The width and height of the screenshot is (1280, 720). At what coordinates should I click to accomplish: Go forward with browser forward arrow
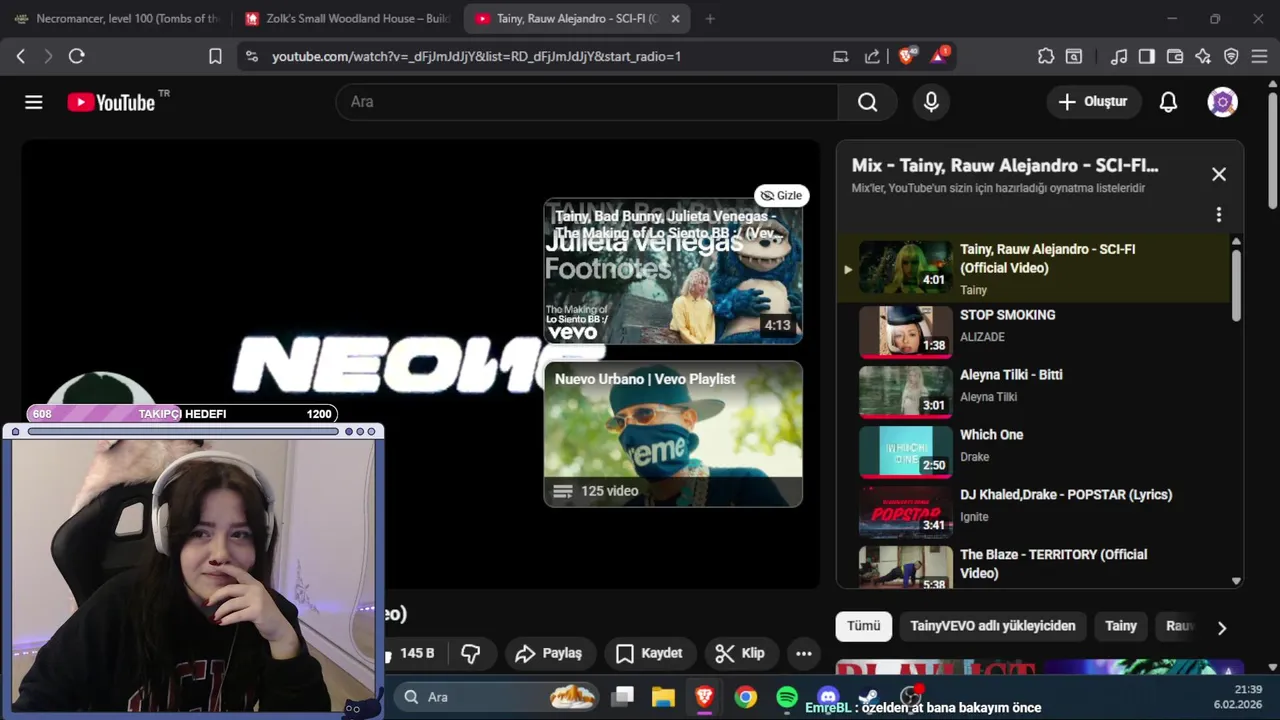(48, 56)
